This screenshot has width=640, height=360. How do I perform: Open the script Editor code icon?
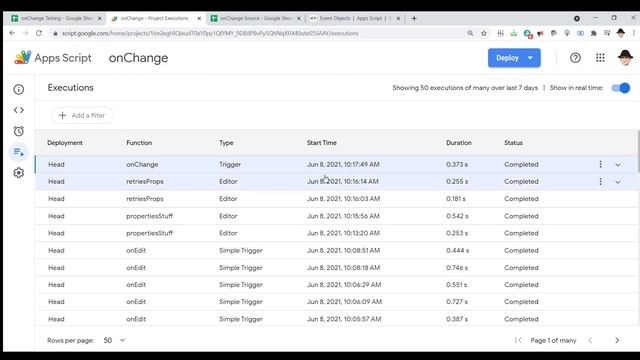pos(18,110)
